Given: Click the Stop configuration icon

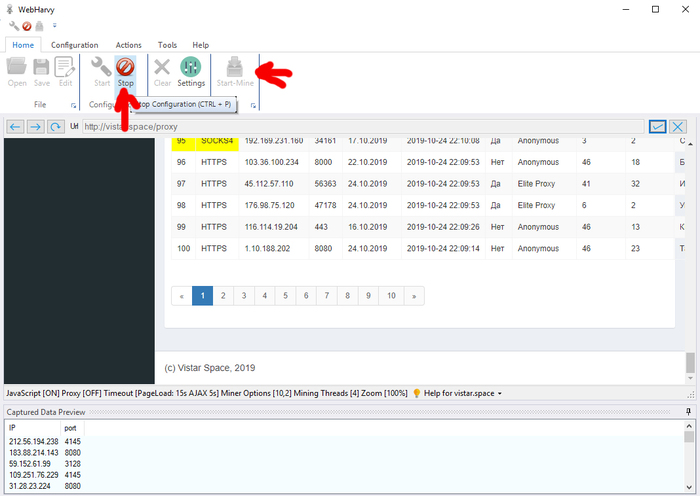Looking at the screenshot, I should click(x=125, y=68).
